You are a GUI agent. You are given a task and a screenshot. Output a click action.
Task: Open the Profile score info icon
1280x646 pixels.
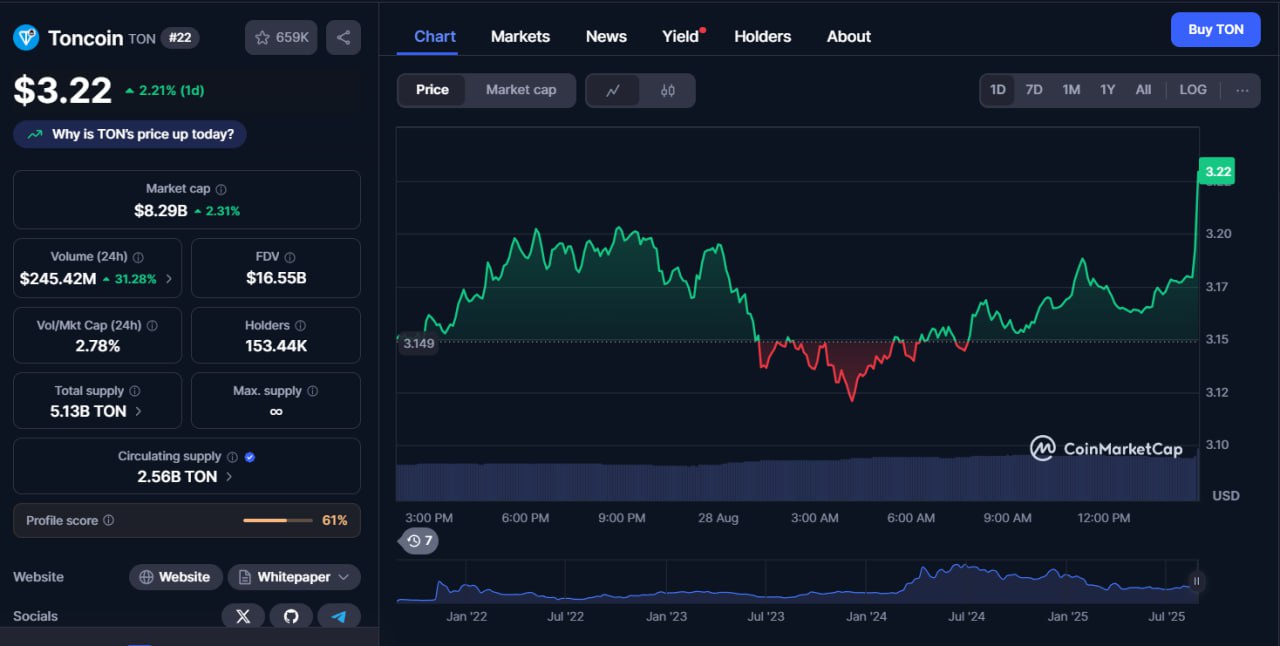coord(109,520)
